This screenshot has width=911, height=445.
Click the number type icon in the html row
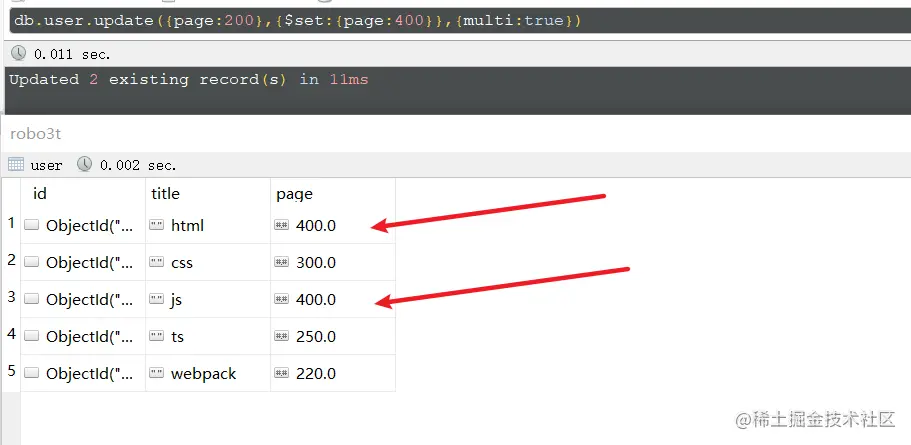(x=282, y=225)
